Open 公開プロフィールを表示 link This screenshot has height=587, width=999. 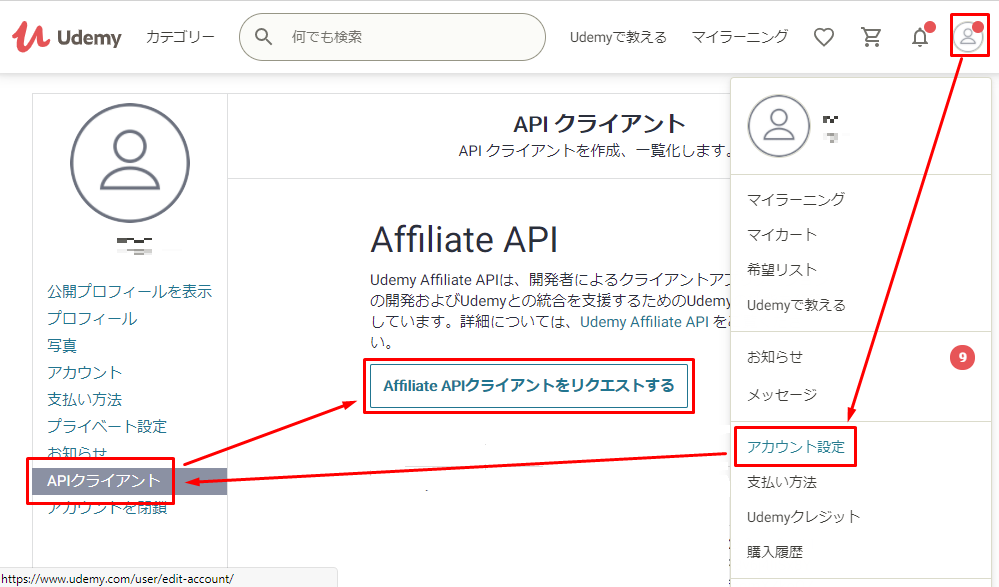129,291
